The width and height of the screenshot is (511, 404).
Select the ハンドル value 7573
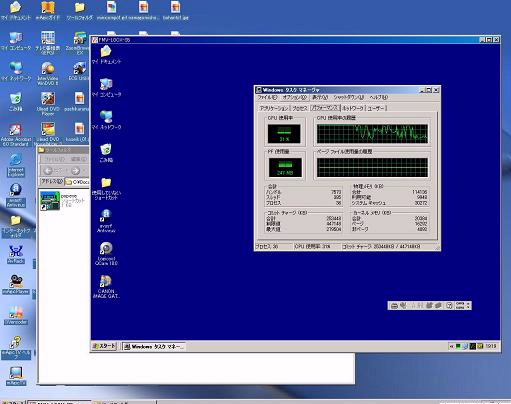pyautogui.click(x=336, y=192)
